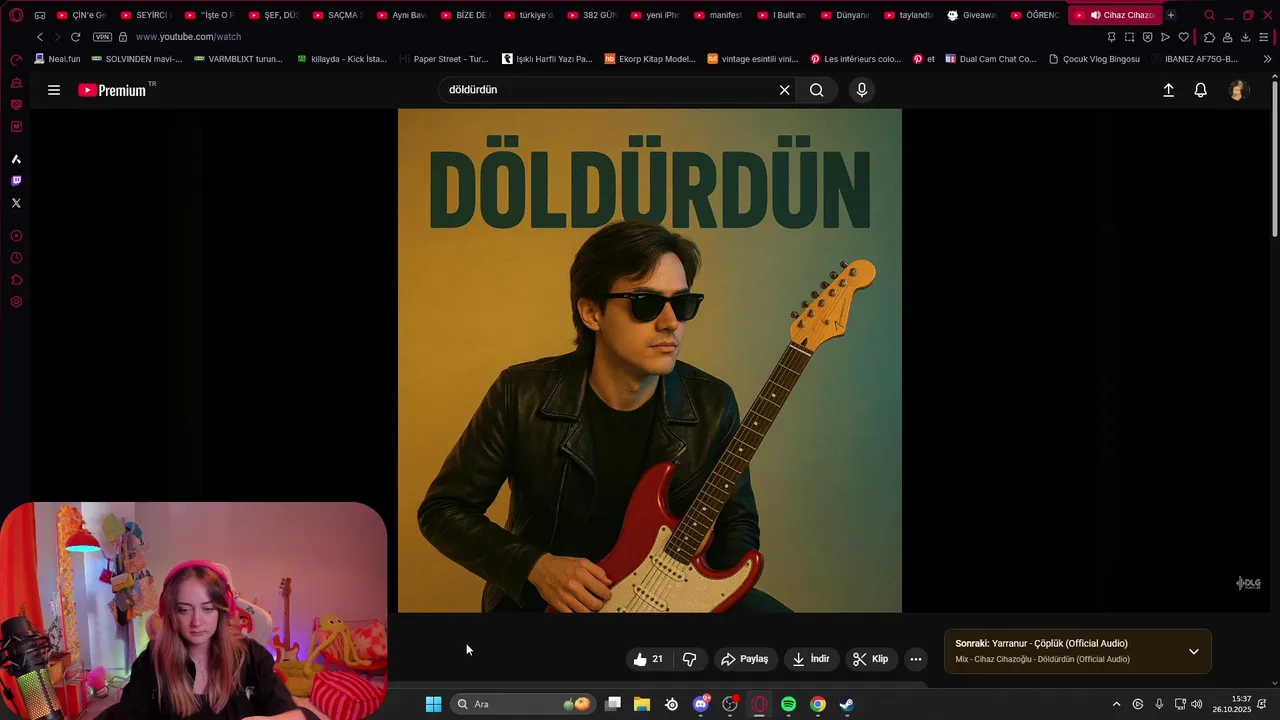Open history clock in Opera sidebar
Viewport: 1280px width, 720px height.
[16, 258]
